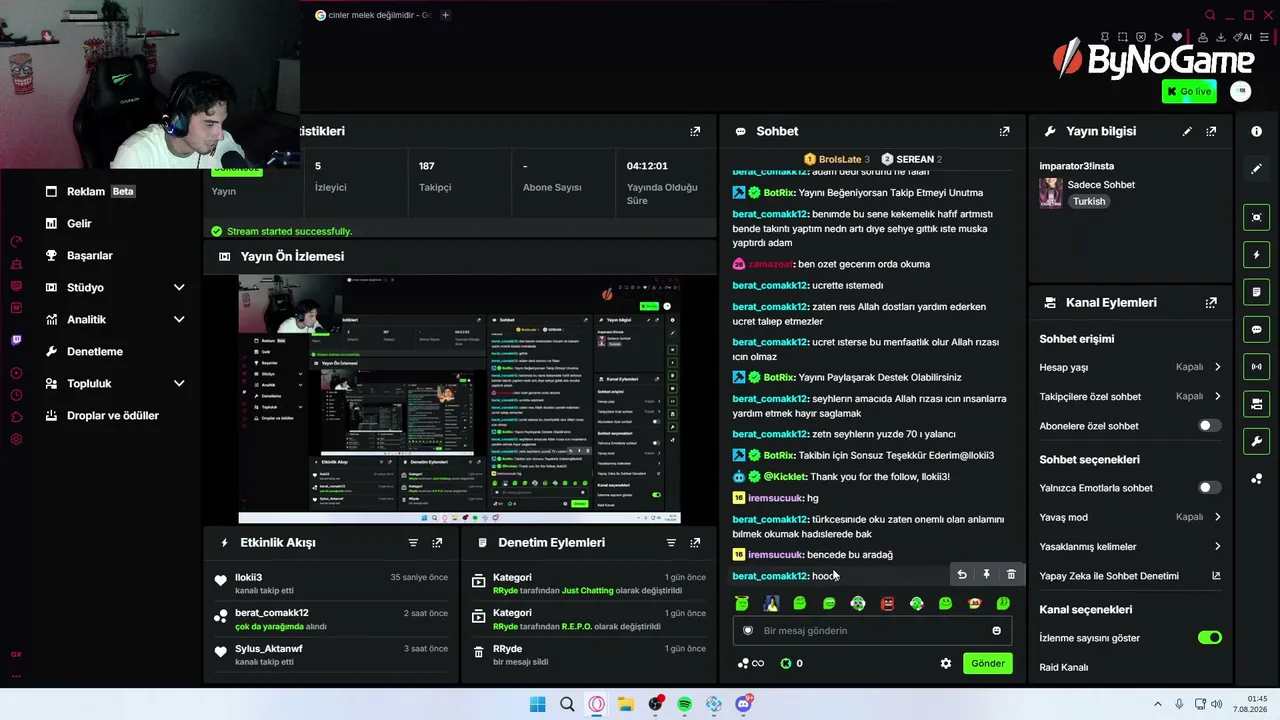Screen dimensions: 1280x720
Task: Open Discord from the taskbar
Action: click(x=743, y=704)
